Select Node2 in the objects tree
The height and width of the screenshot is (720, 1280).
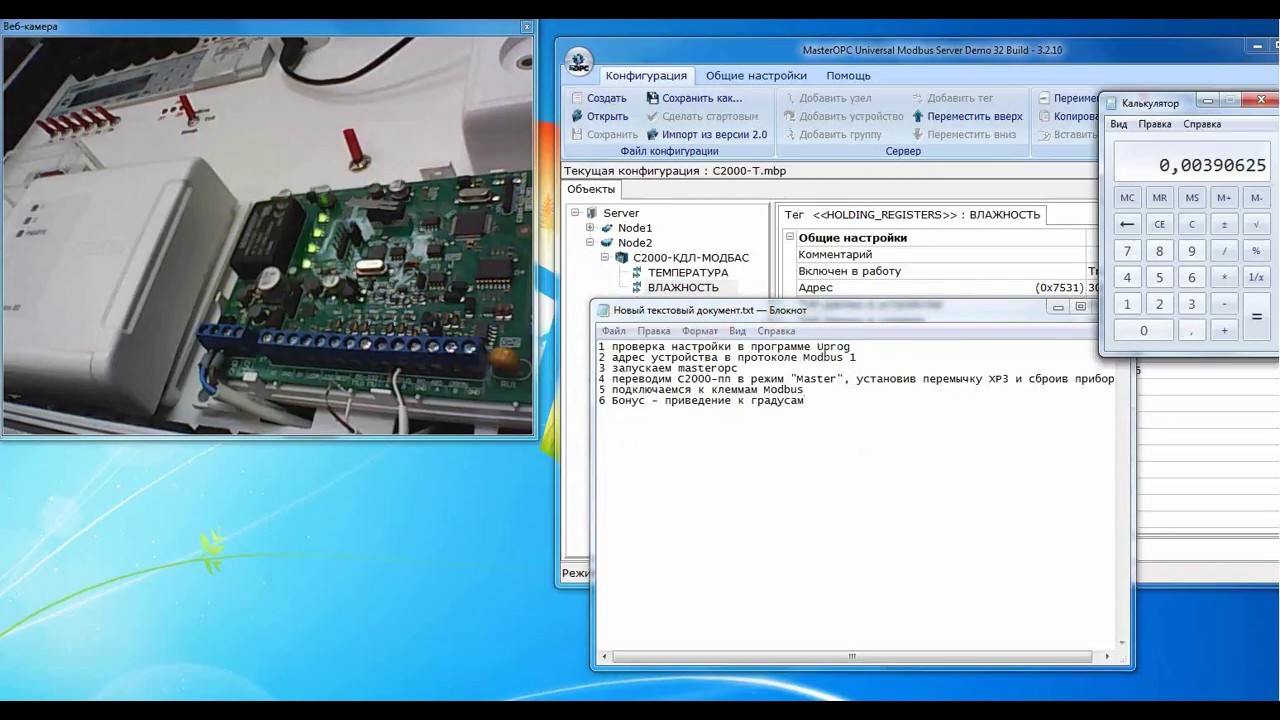tap(634, 243)
